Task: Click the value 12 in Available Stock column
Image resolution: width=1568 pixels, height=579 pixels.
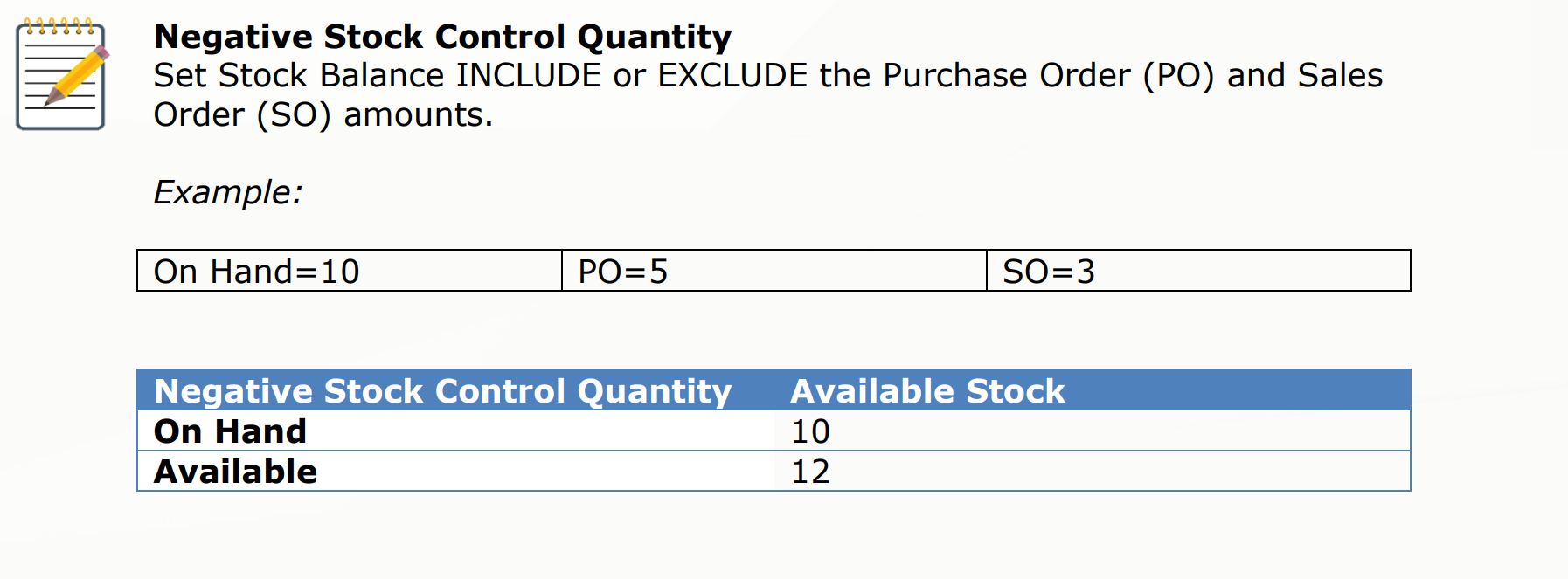Action: pyautogui.click(x=810, y=472)
